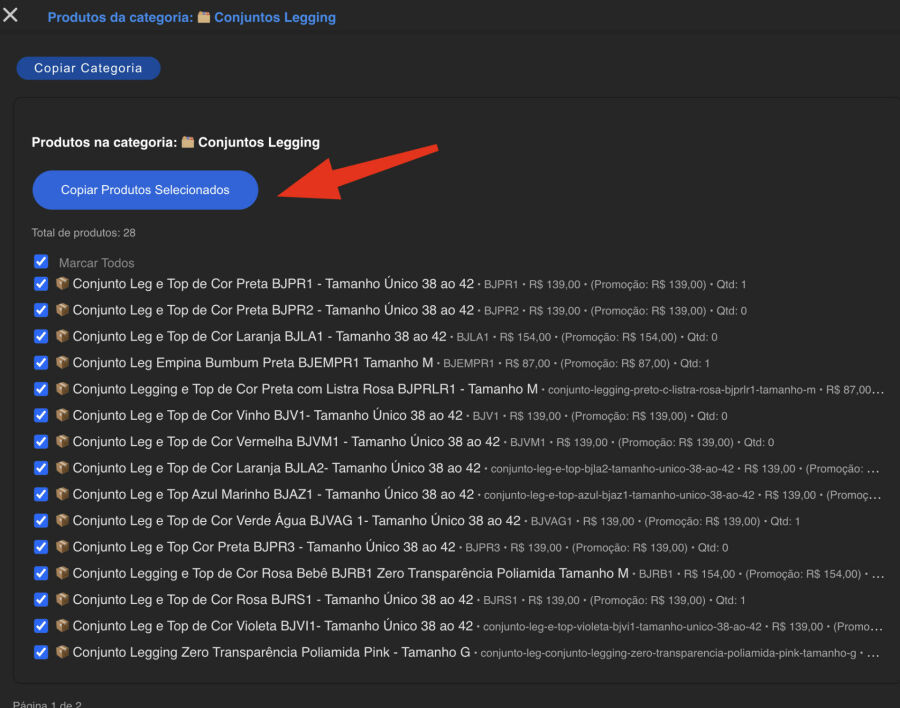The height and width of the screenshot is (708, 900).
Task: Click the package icon beside Verde Água BJVAG
Action: [62, 520]
